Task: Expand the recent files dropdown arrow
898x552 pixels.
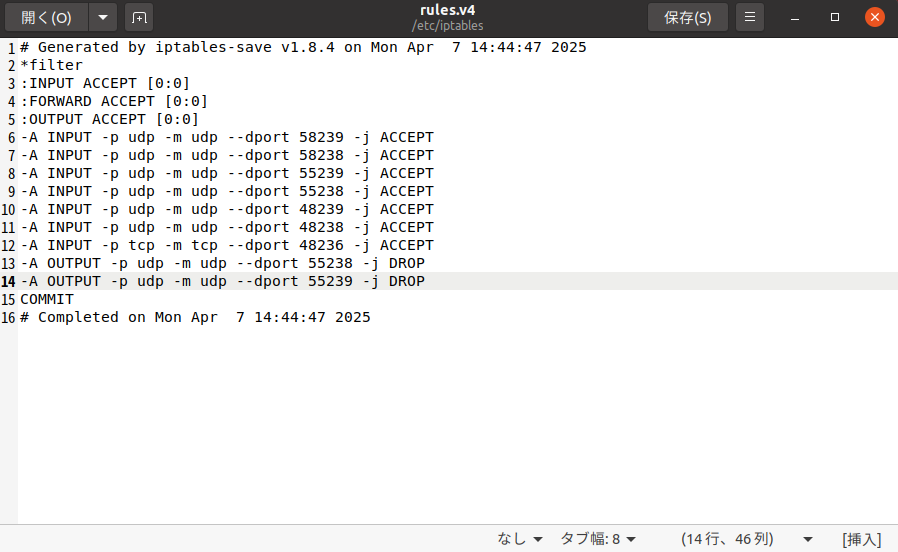Action: tap(103, 17)
